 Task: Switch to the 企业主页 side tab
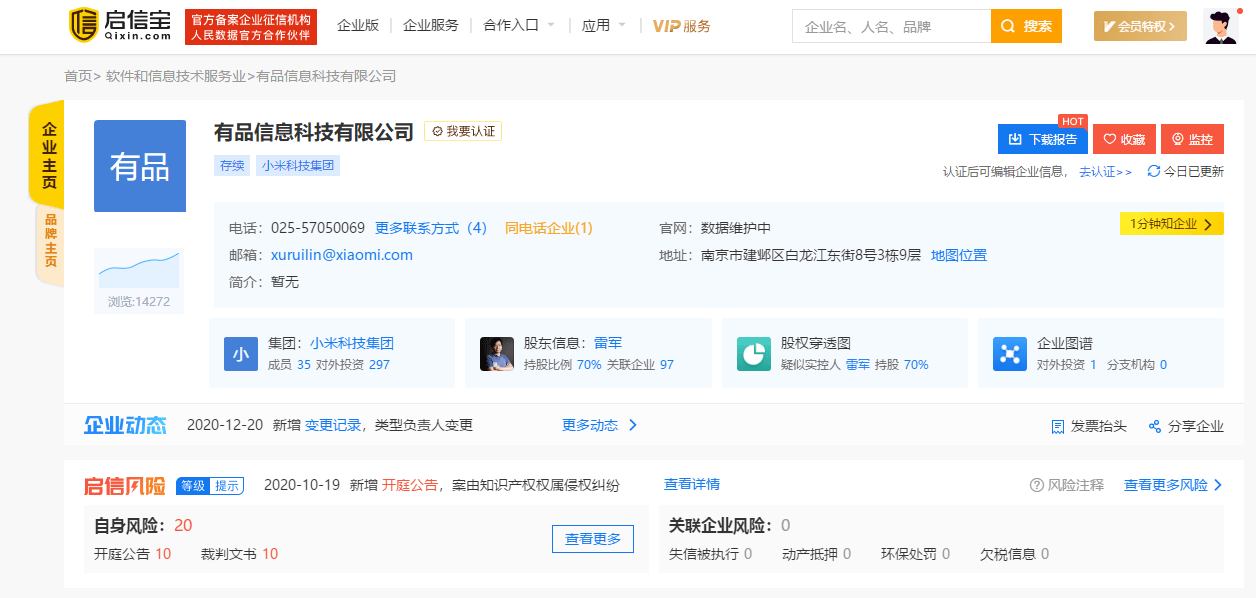coord(49,155)
